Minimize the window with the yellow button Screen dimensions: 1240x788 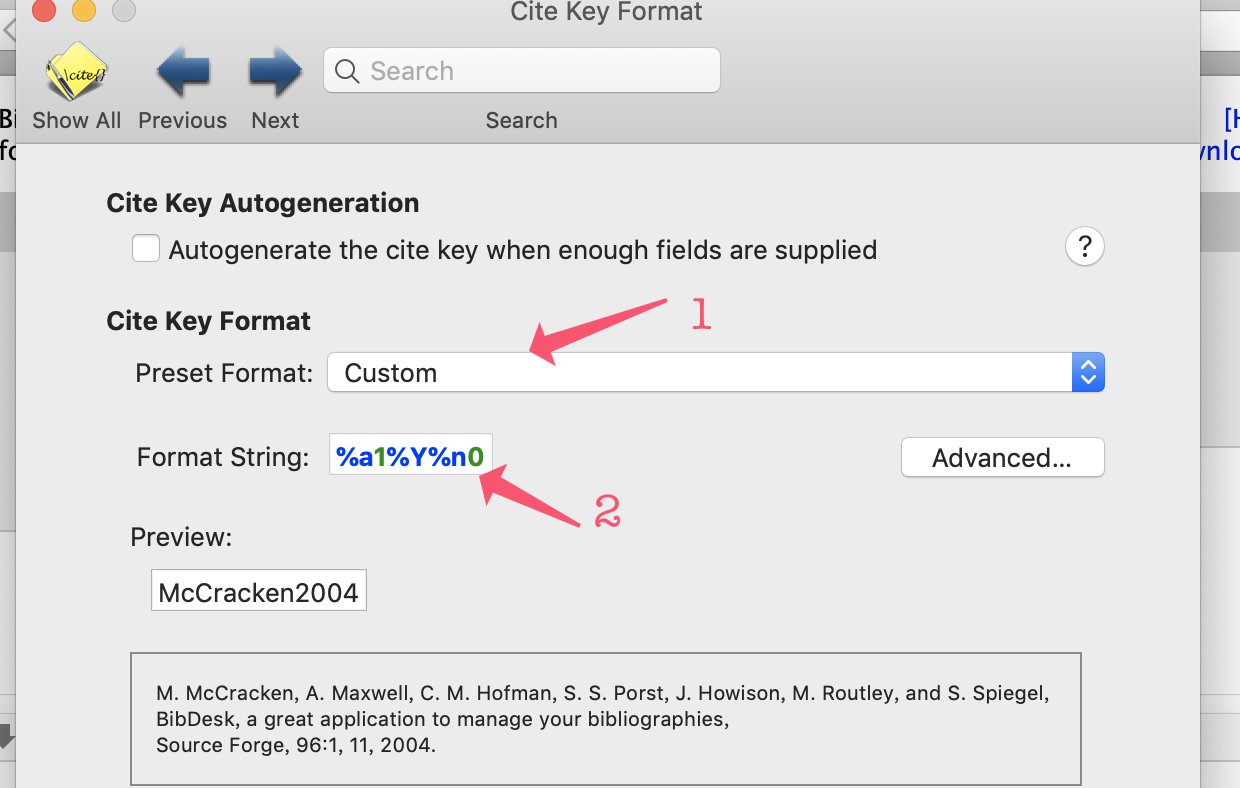(x=84, y=11)
